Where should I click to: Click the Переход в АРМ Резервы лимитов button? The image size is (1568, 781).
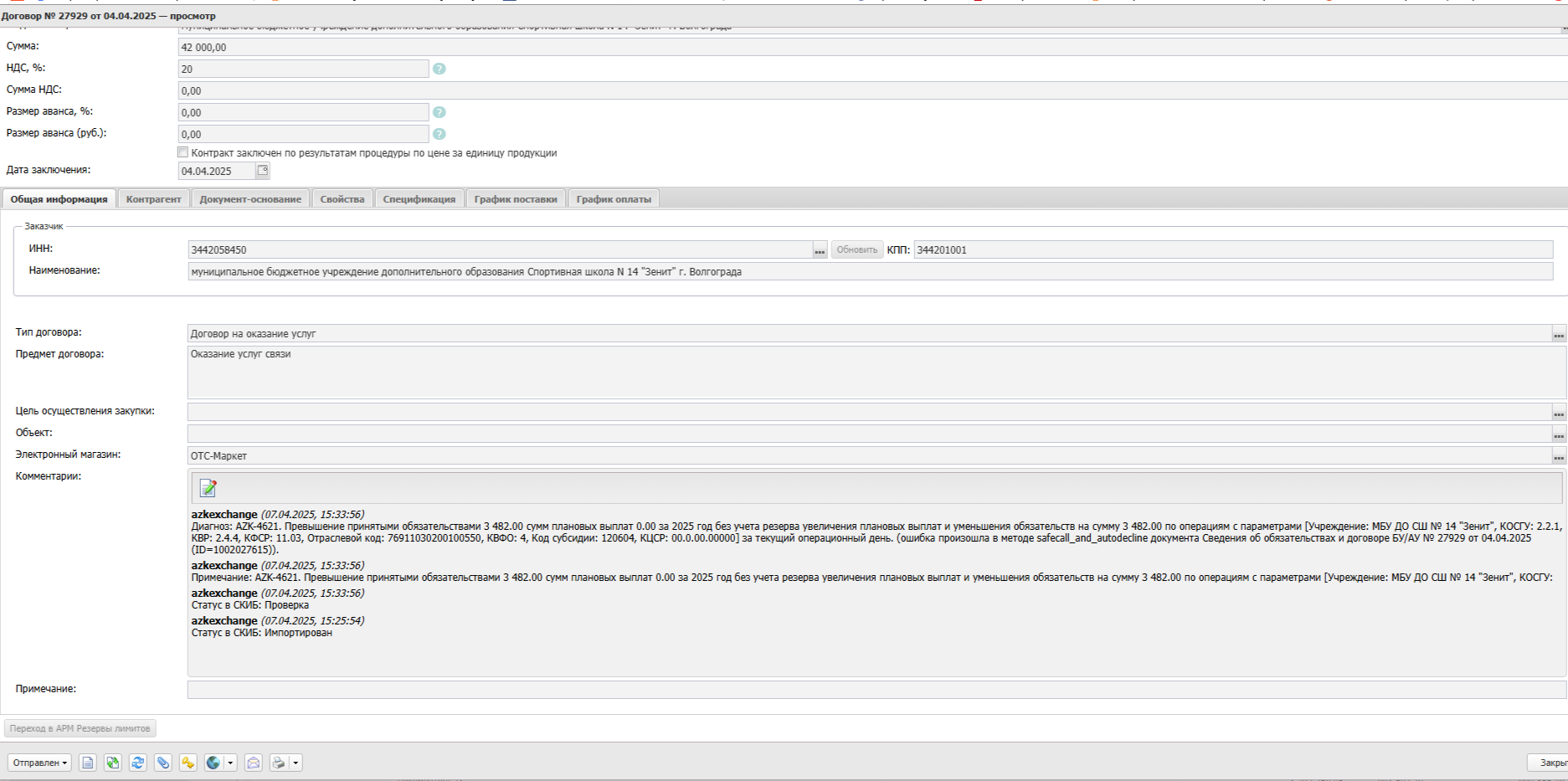(80, 728)
